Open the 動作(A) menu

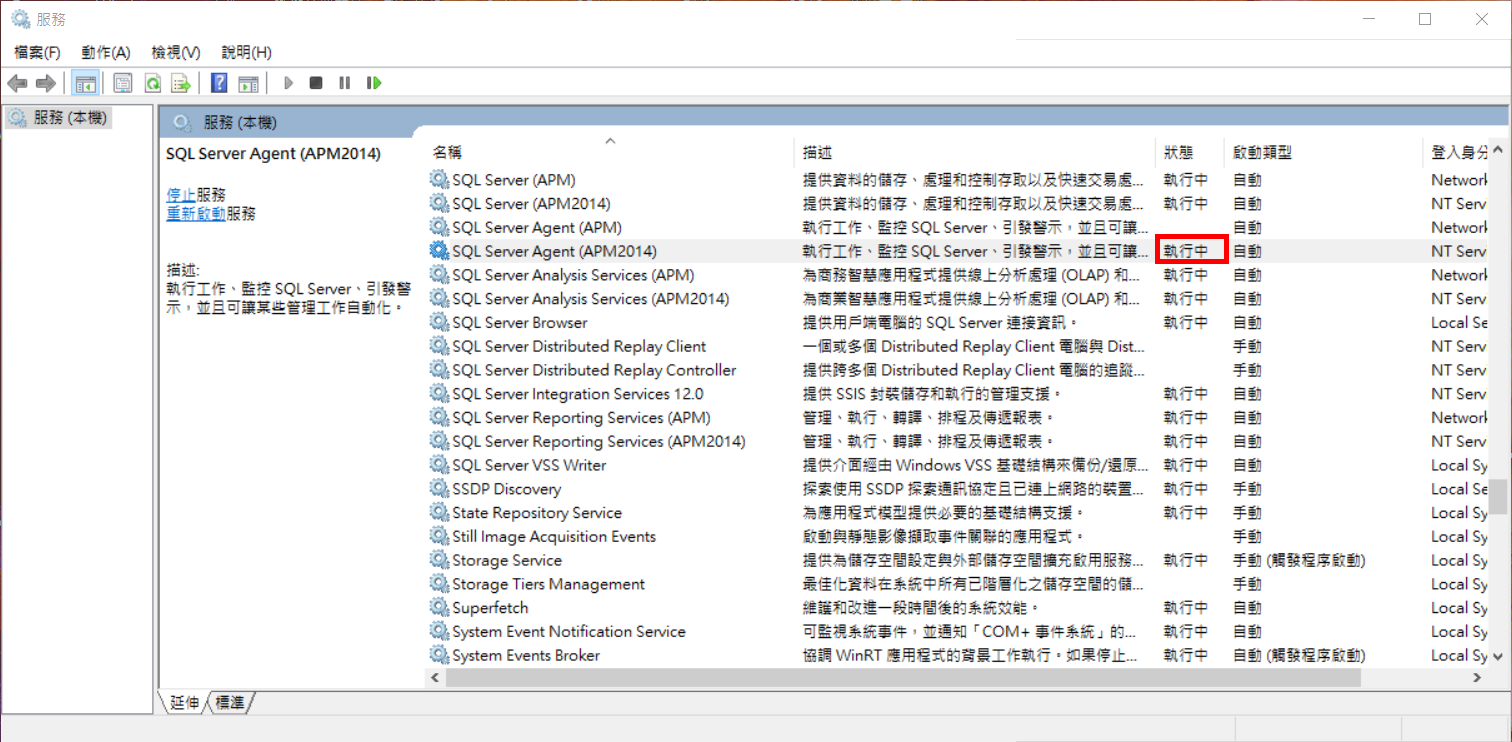coord(106,52)
